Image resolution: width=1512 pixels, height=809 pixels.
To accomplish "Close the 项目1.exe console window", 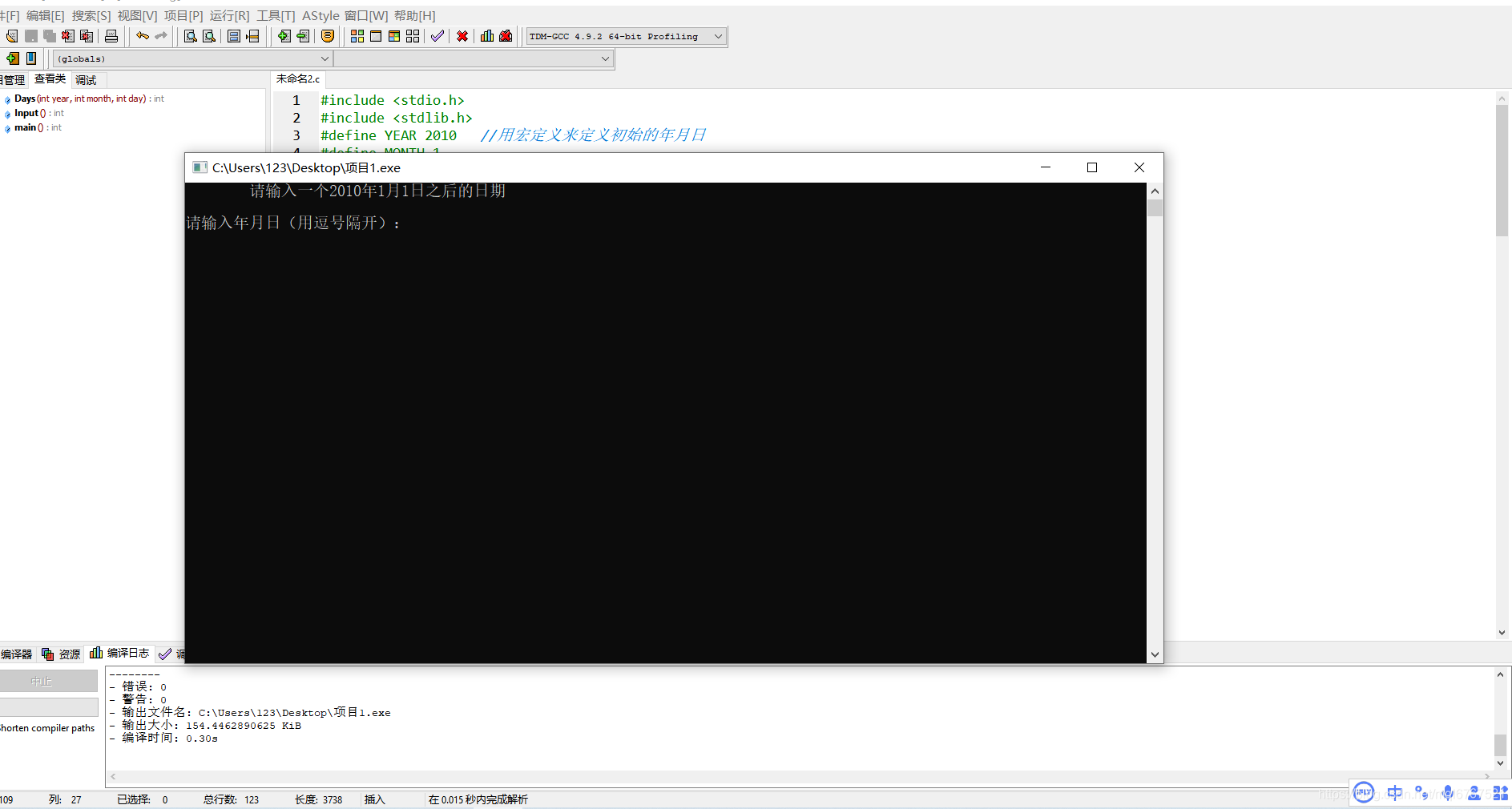I will pyautogui.click(x=1139, y=167).
